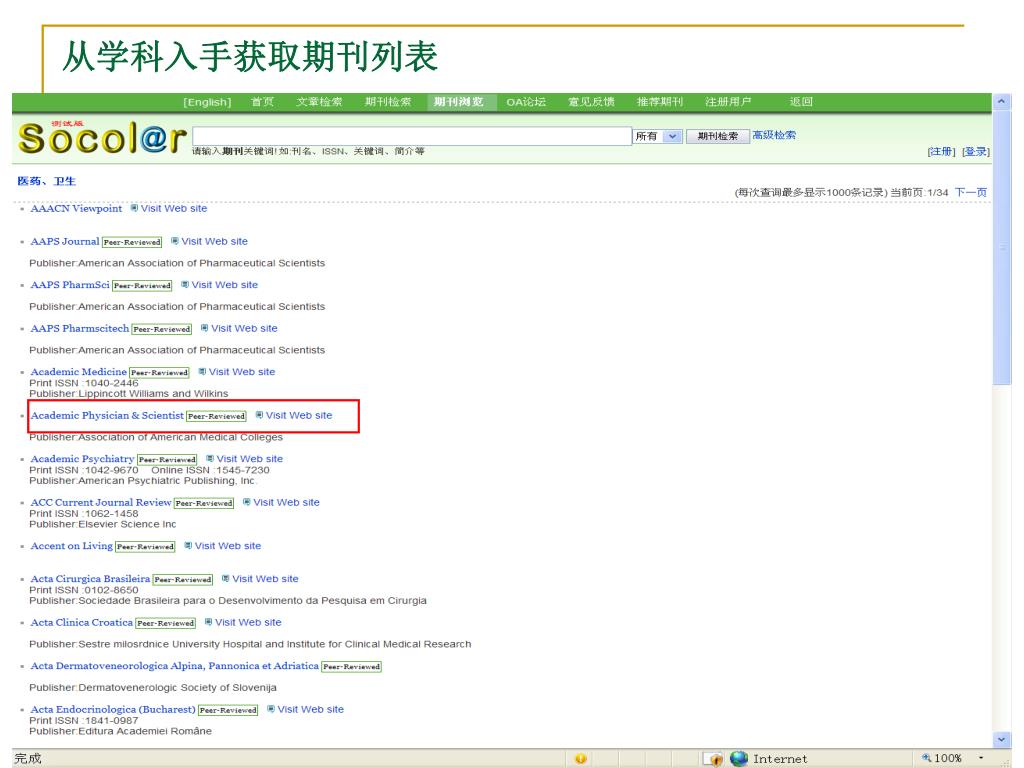Open 推荐期刊 in navigation bar
1024x768 pixels.
(x=660, y=102)
